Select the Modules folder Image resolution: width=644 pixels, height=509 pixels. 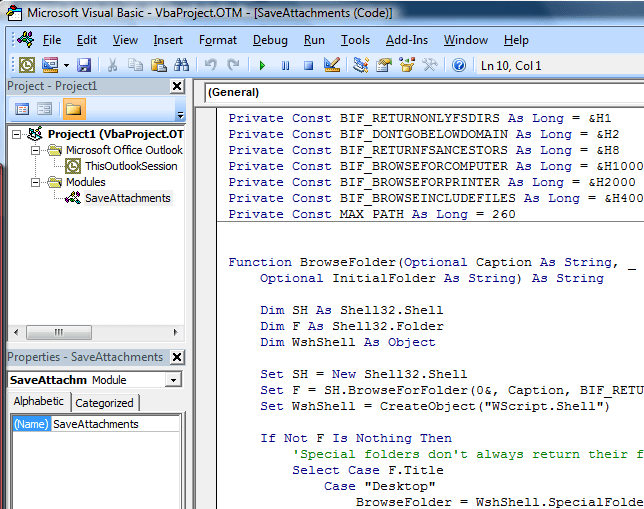tap(85, 182)
